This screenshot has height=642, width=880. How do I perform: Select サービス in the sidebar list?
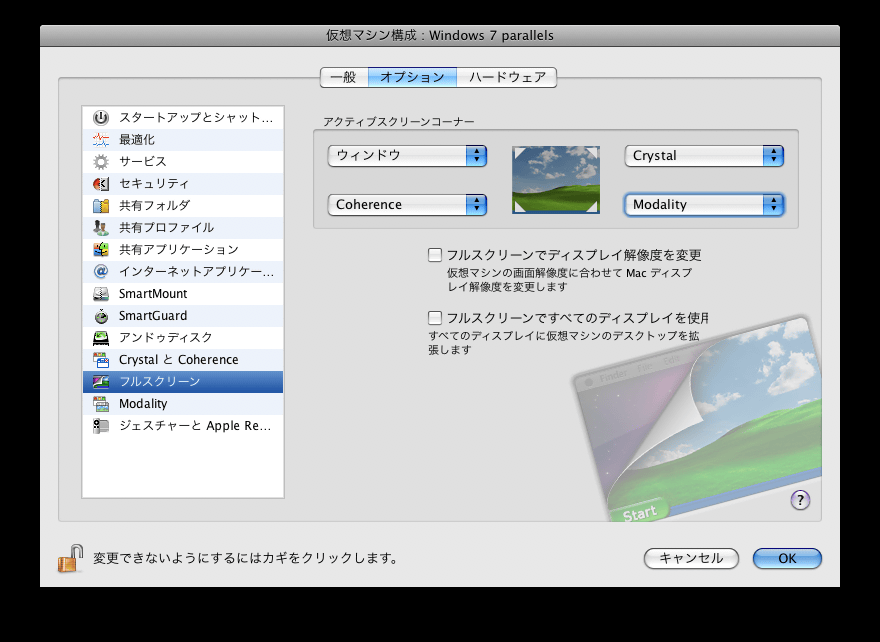coord(143,162)
